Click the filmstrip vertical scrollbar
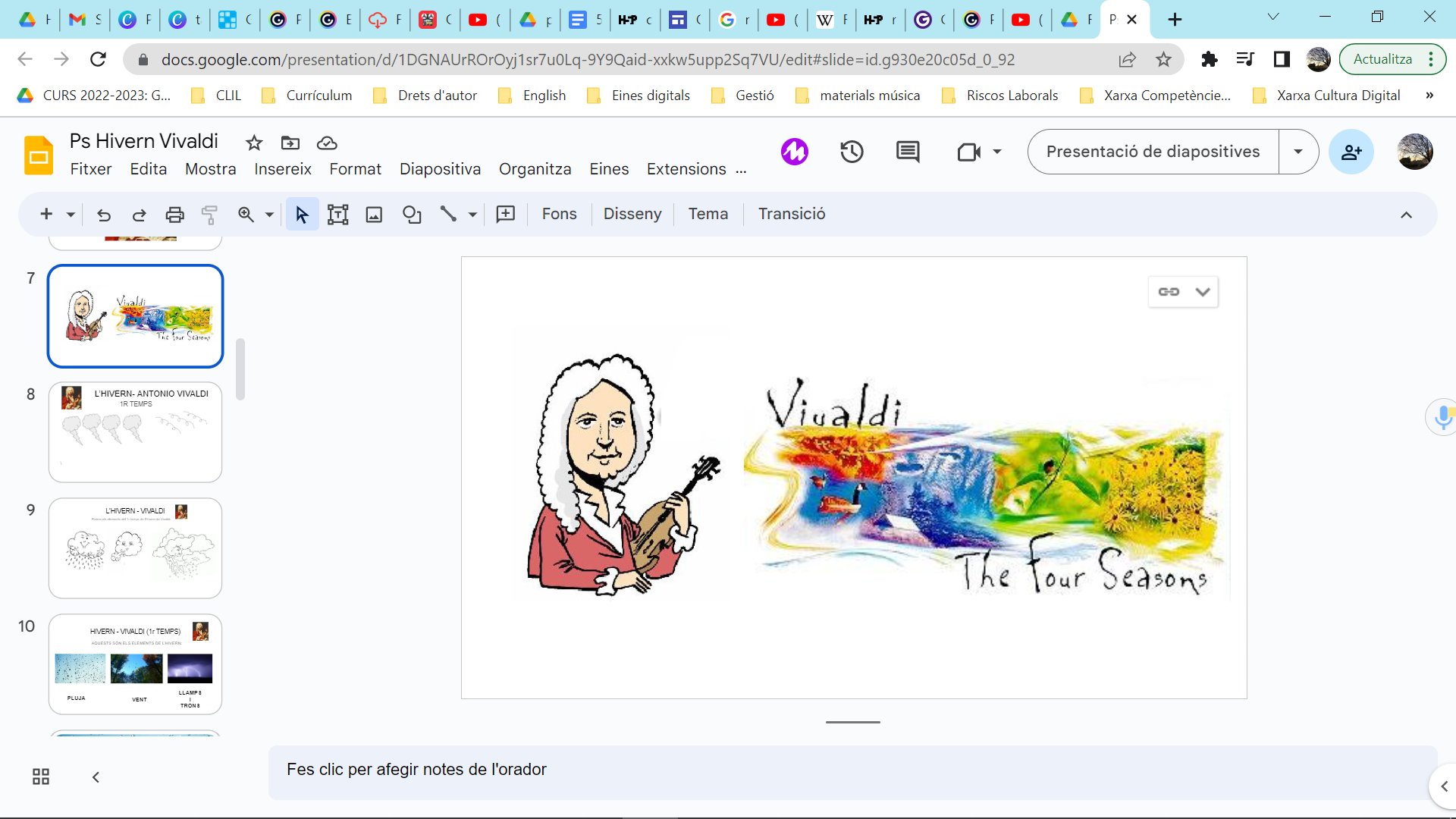This screenshot has height=819, width=1456. point(240,369)
